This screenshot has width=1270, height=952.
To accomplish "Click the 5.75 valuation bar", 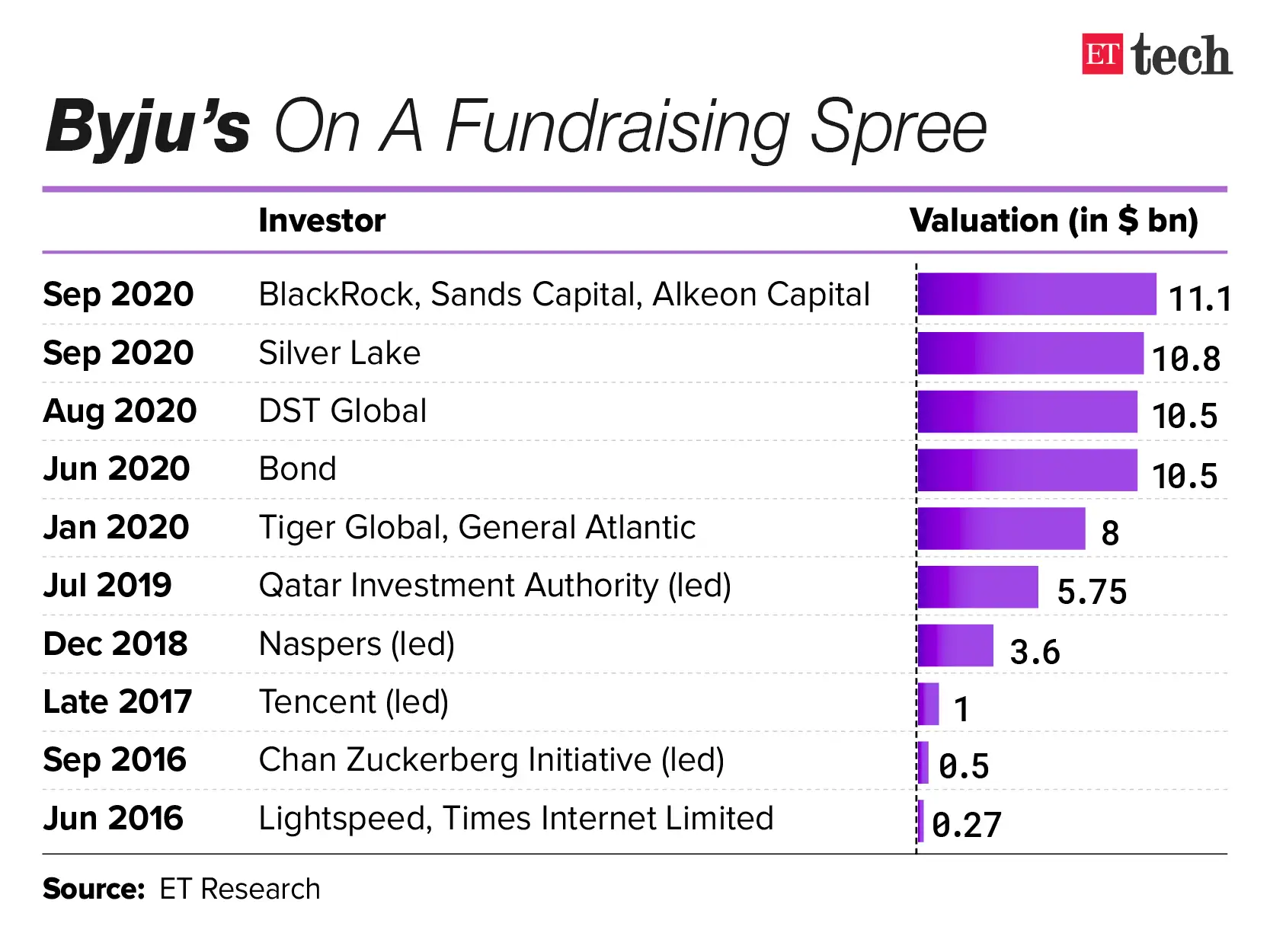I will coord(977,587).
